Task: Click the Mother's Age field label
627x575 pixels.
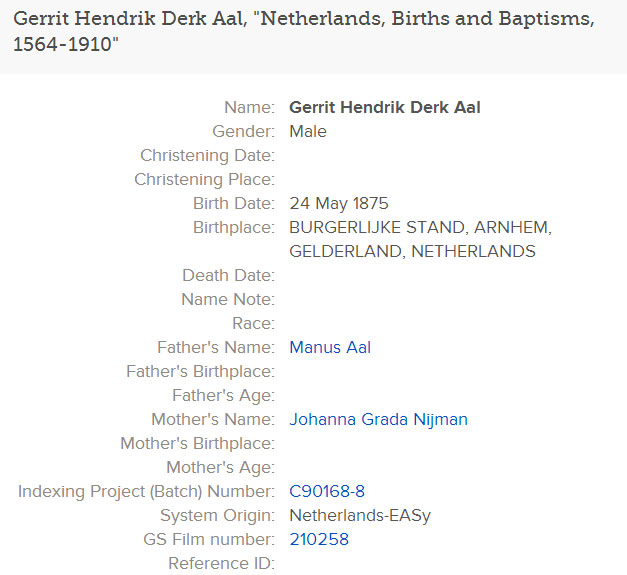Action: tap(220, 468)
